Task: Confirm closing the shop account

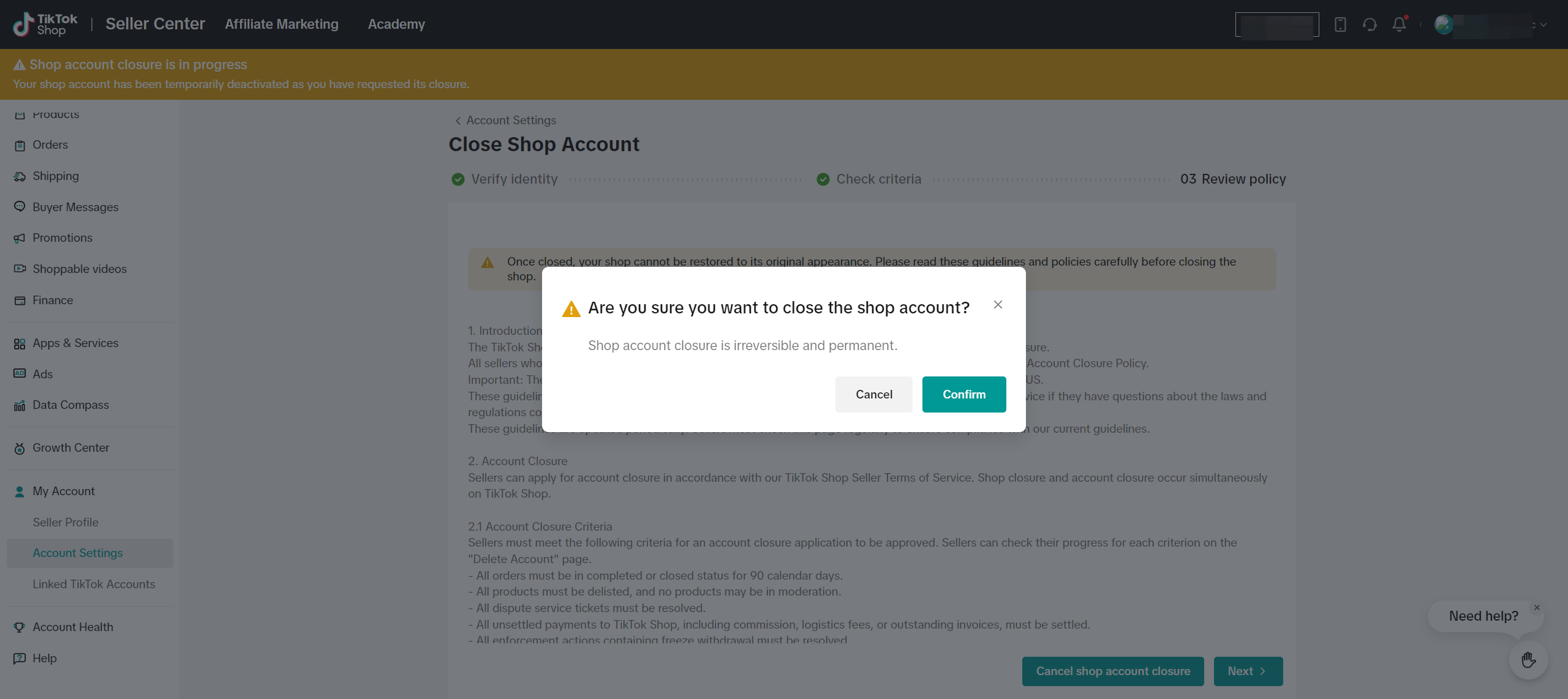Action: click(x=963, y=395)
